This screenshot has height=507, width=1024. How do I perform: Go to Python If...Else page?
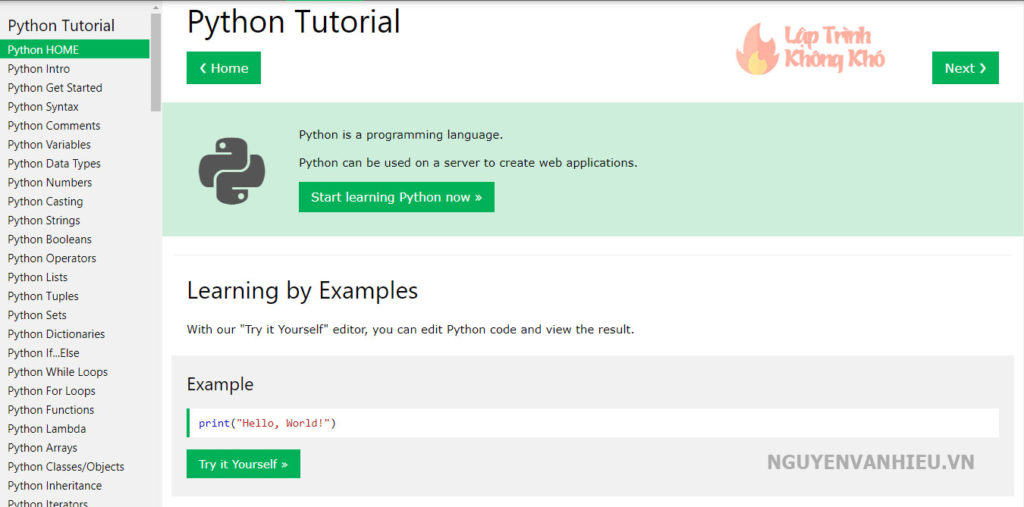tap(43, 353)
